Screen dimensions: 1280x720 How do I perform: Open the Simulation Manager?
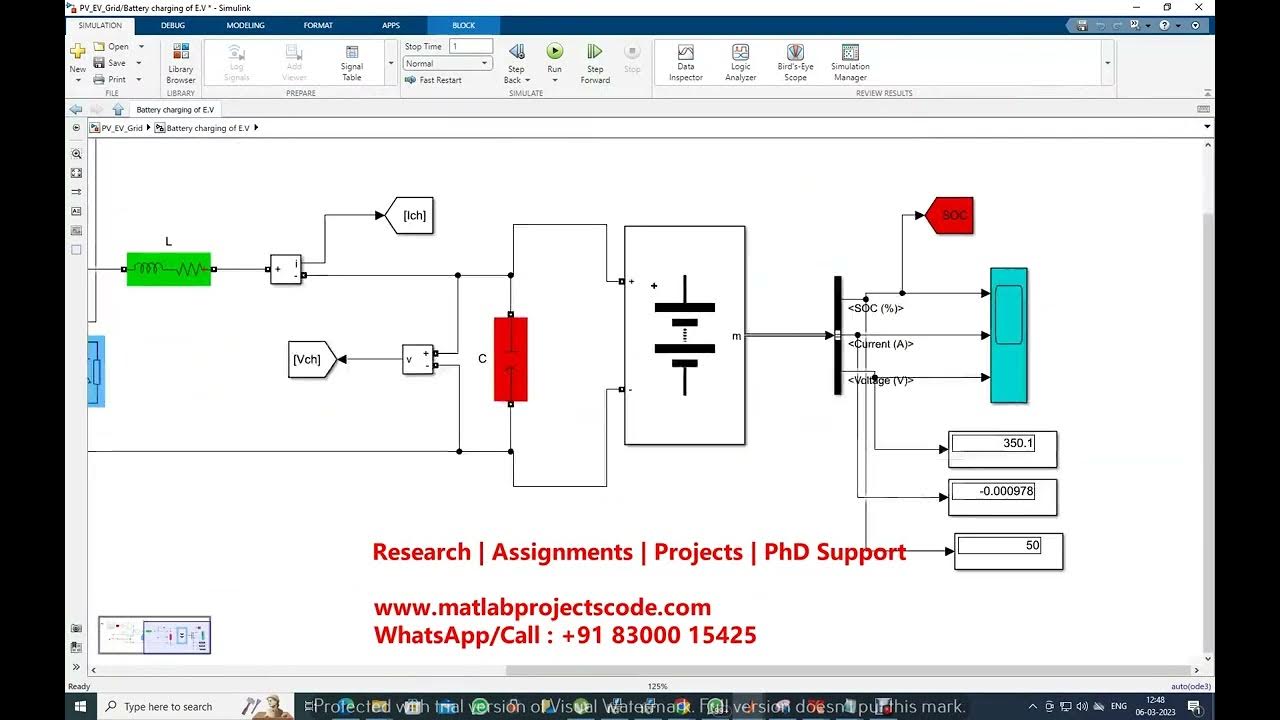850,63
